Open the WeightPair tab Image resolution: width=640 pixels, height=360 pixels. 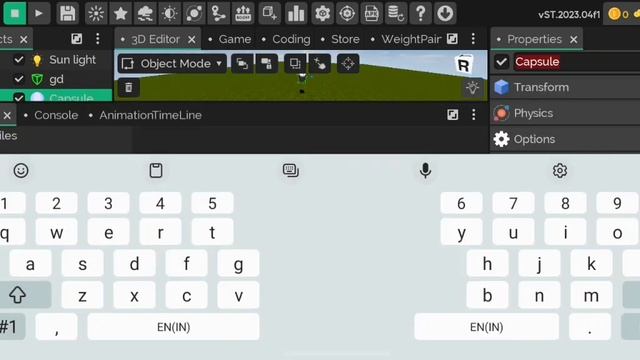click(411, 39)
